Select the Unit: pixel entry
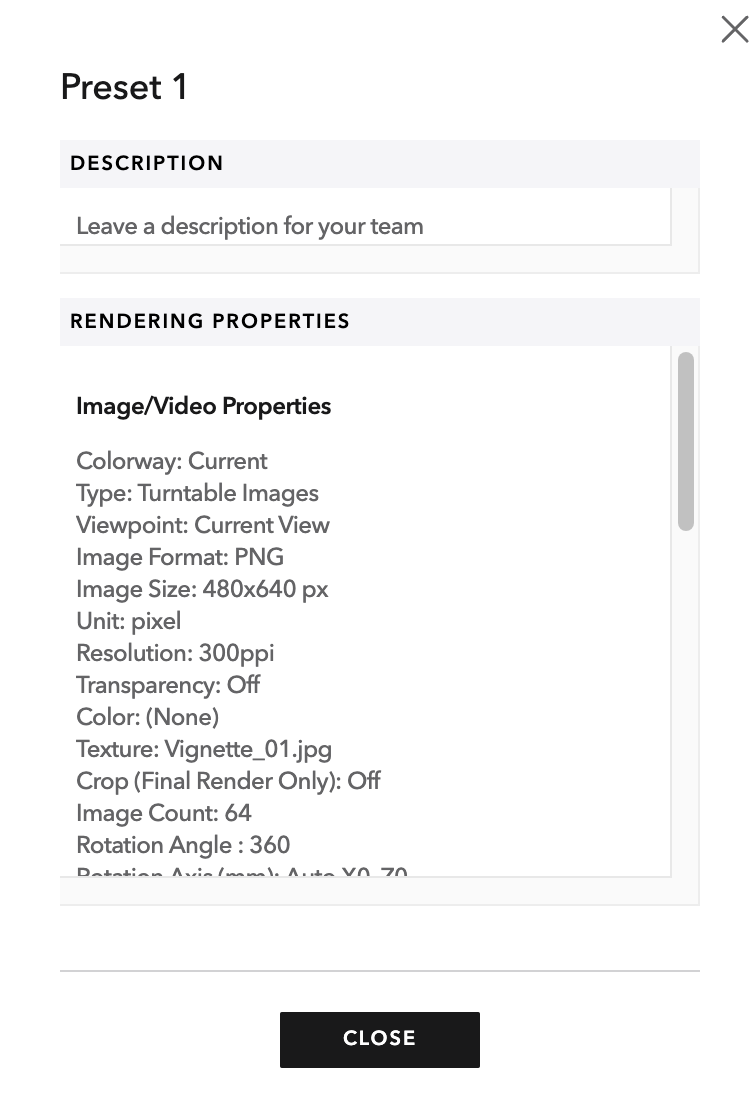 tap(128, 621)
